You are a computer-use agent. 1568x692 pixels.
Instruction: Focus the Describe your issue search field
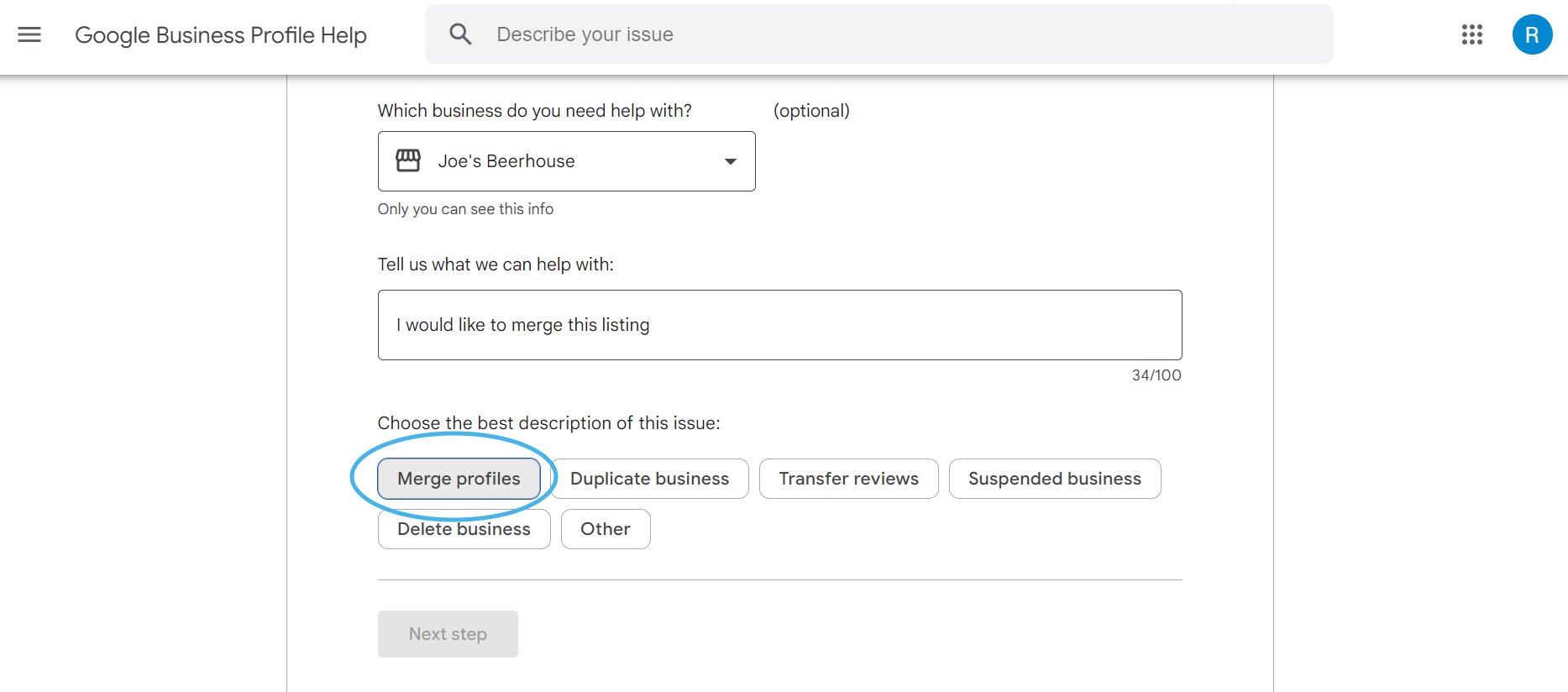pyautogui.click(x=878, y=34)
